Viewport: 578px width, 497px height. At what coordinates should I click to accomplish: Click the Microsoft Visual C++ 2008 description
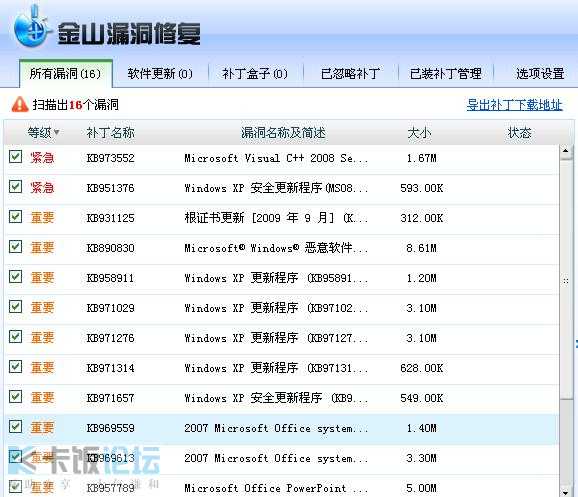click(276, 158)
